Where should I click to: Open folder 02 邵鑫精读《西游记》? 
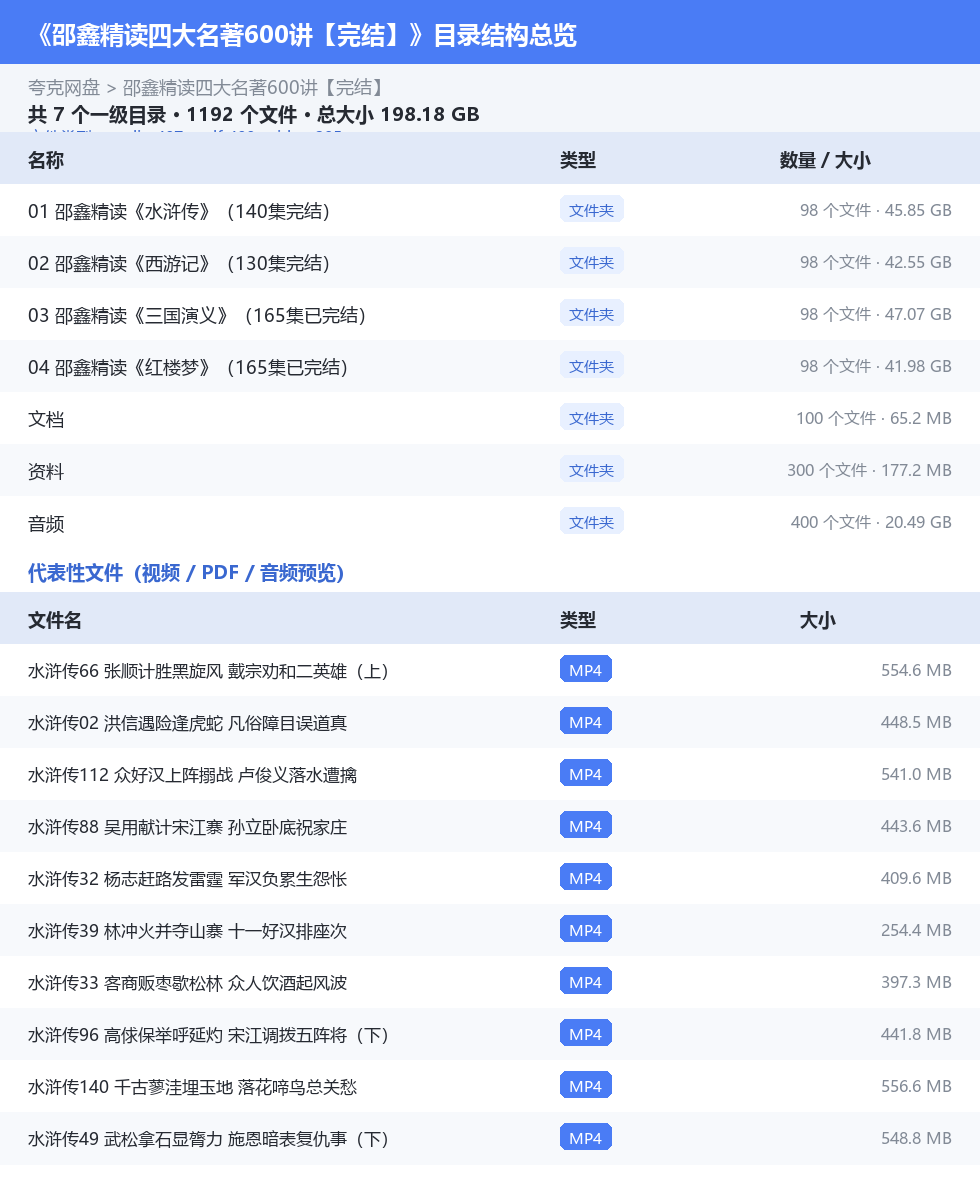pyautogui.click(x=490, y=262)
